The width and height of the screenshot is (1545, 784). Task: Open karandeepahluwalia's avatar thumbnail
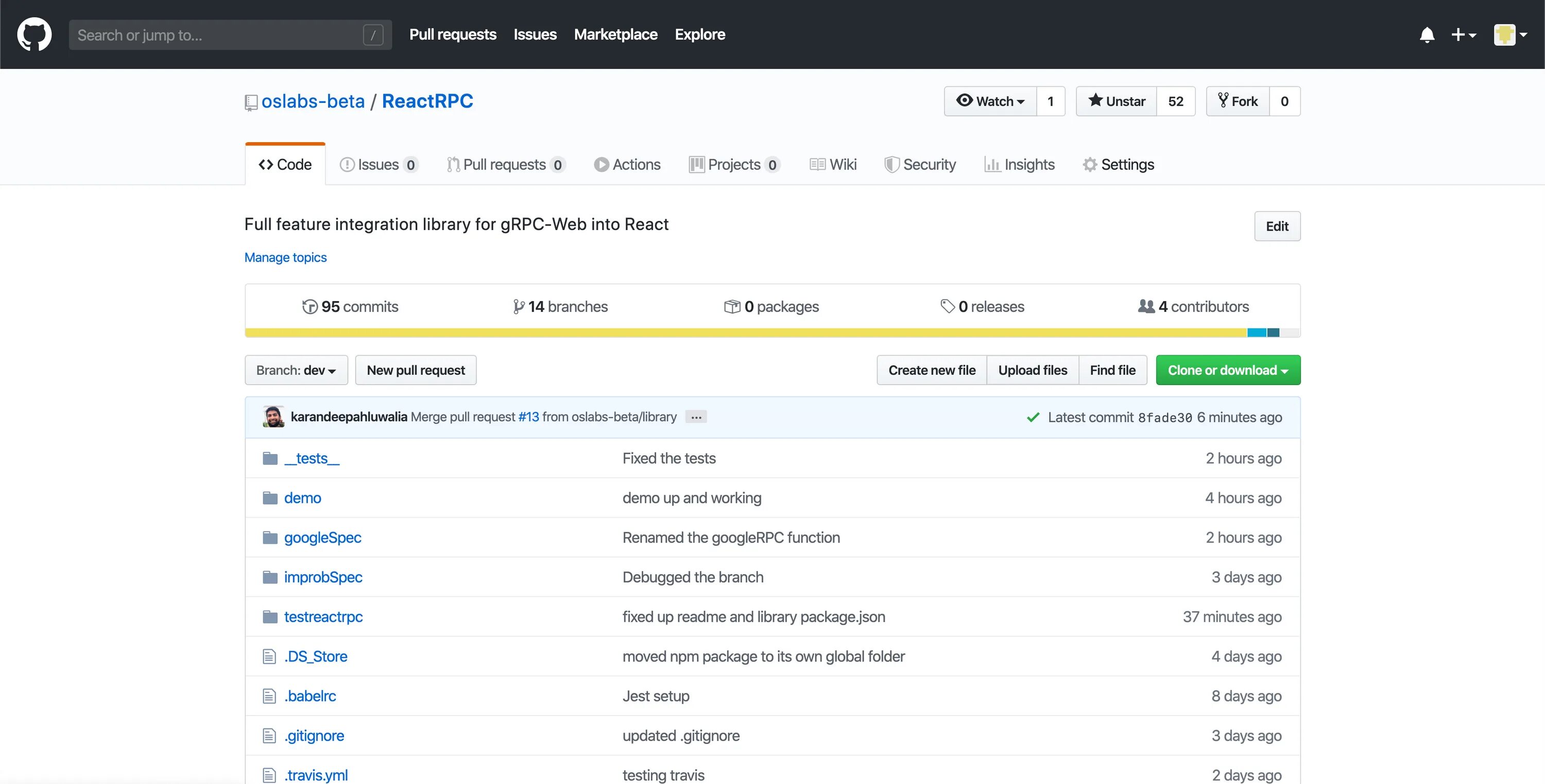point(273,416)
